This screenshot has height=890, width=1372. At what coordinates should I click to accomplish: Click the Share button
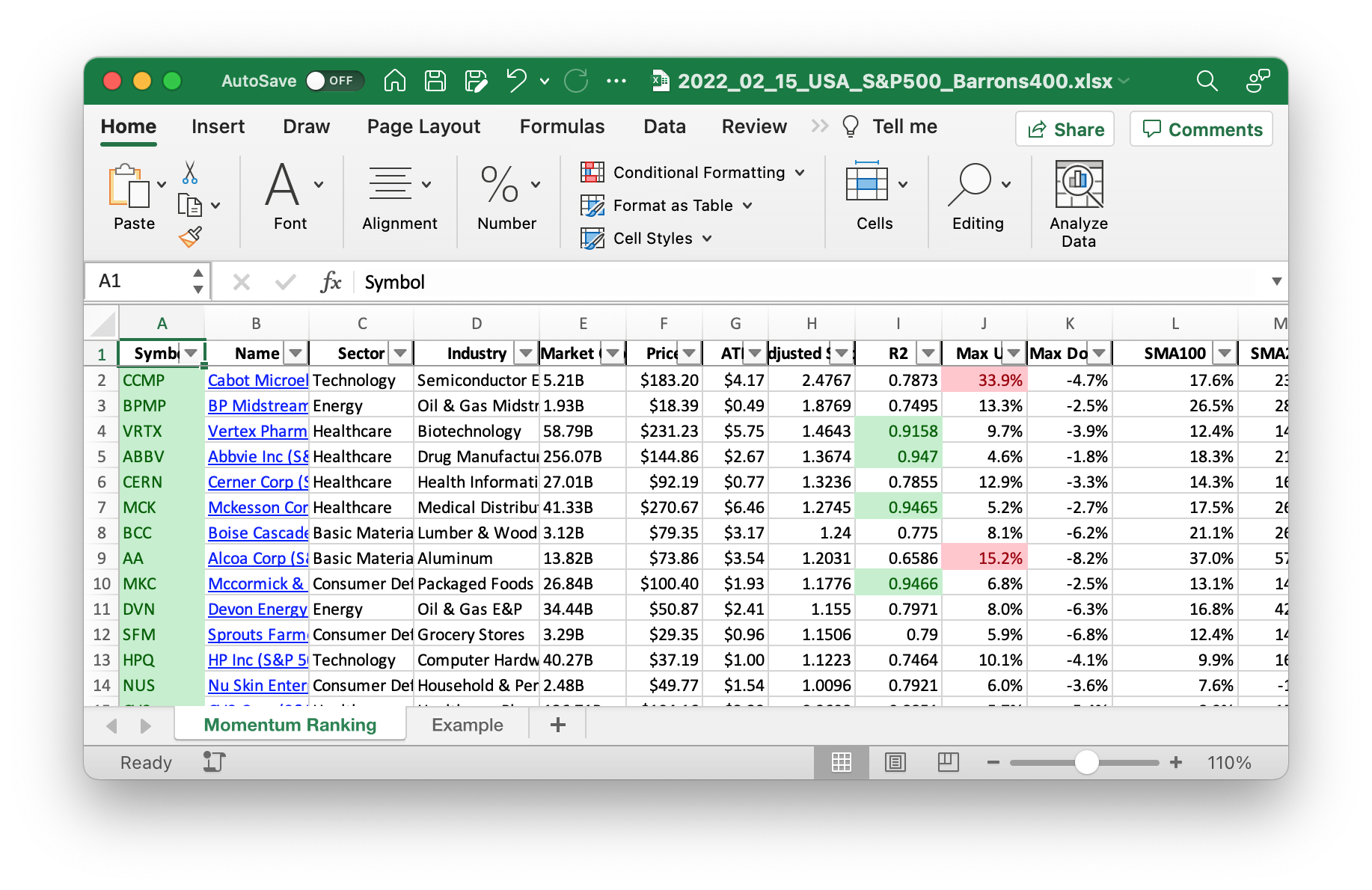pyautogui.click(x=1065, y=129)
